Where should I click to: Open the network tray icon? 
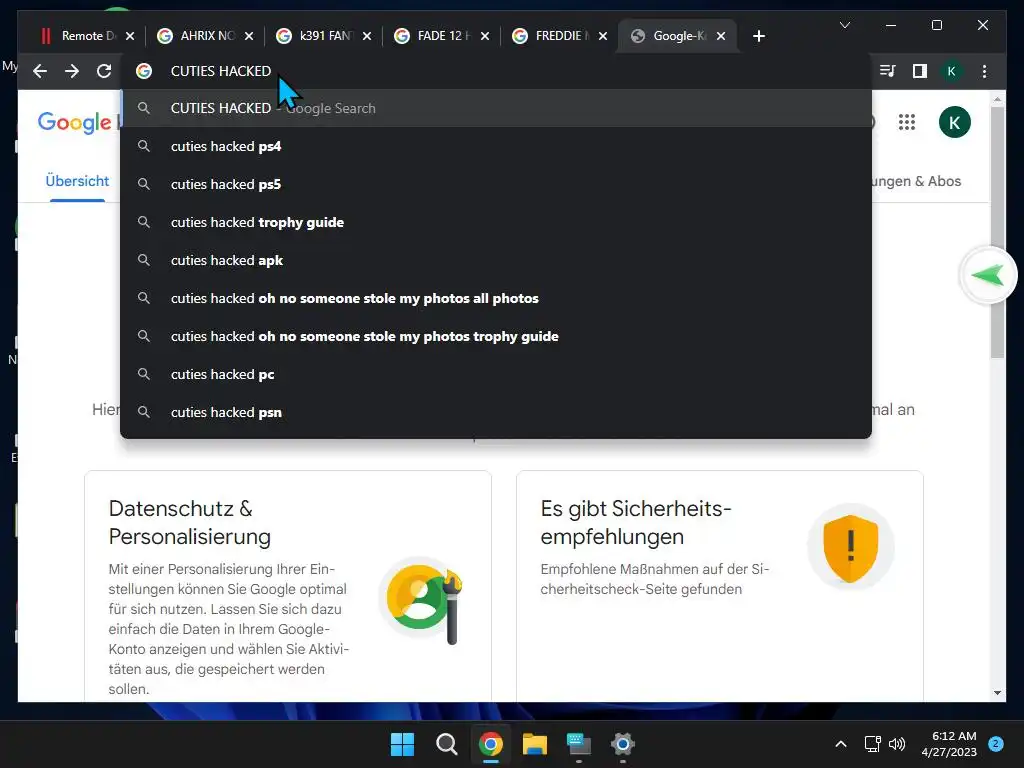point(872,744)
